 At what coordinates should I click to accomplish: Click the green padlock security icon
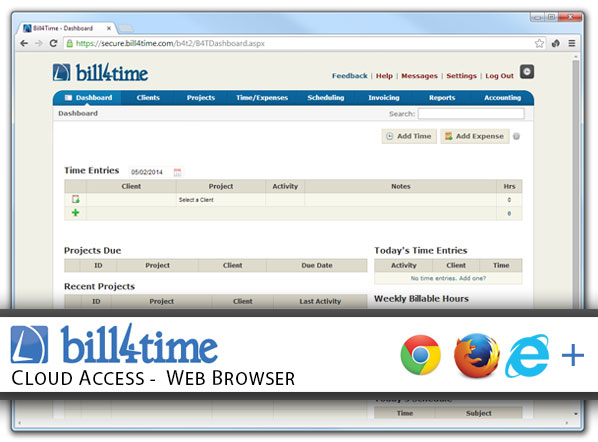[69, 43]
